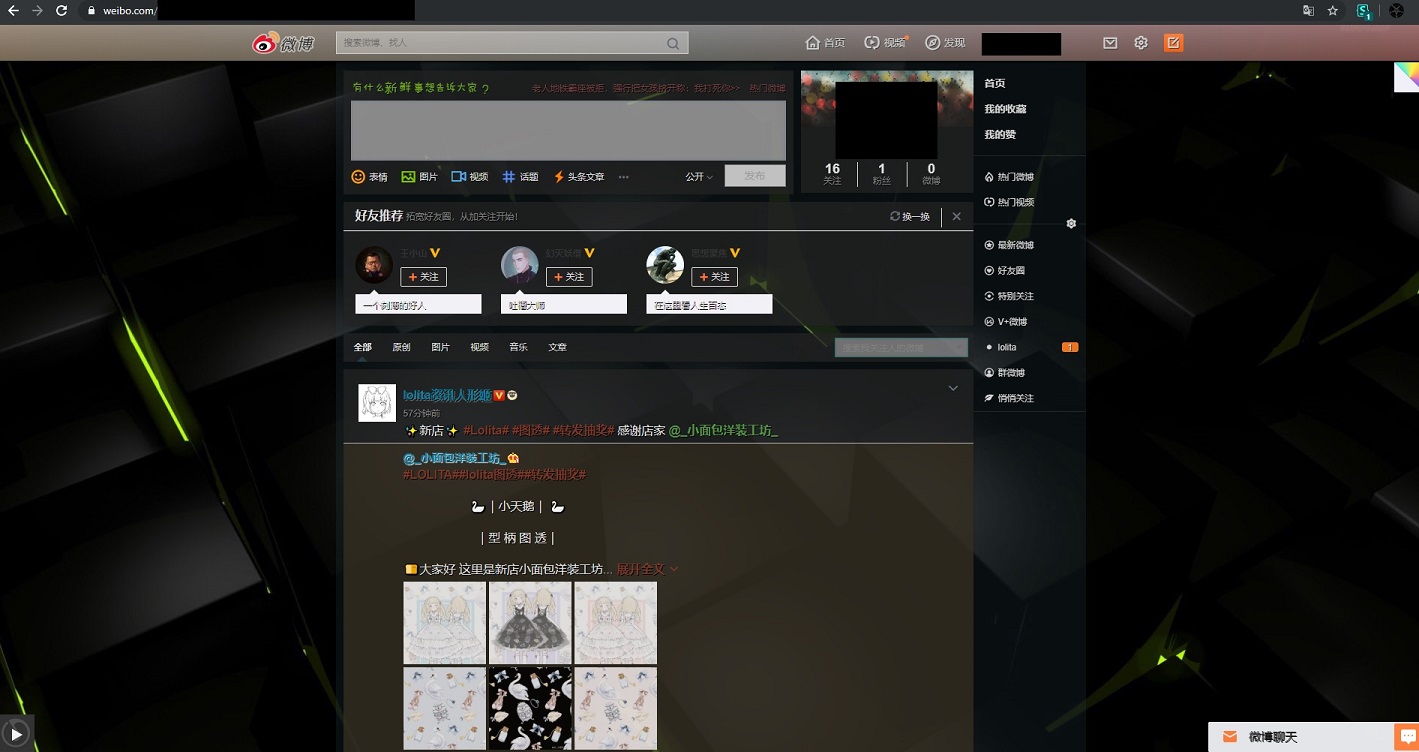Select 好友圈 in the sidebar

pos(1005,271)
